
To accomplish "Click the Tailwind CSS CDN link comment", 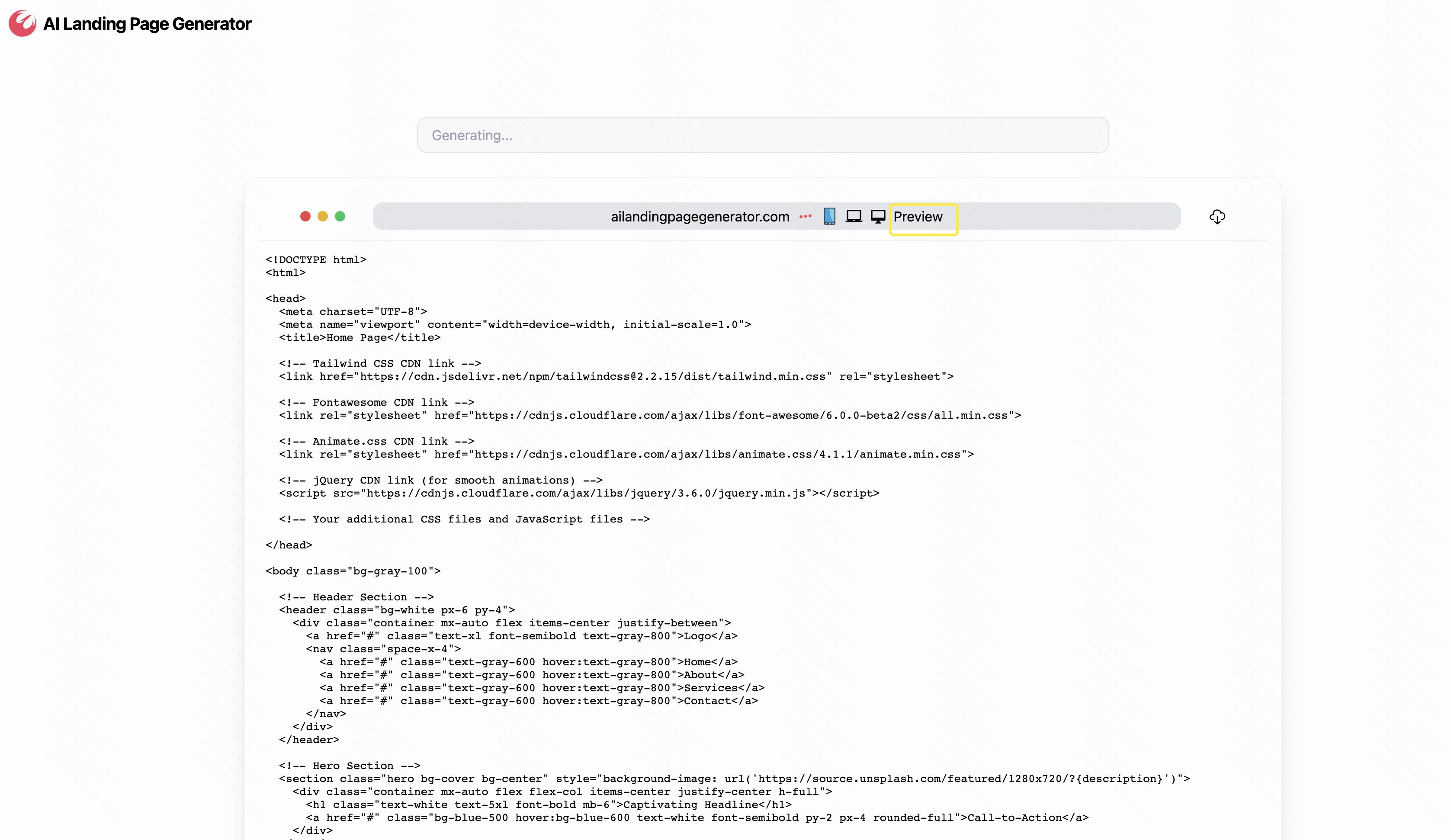I will [380, 363].
